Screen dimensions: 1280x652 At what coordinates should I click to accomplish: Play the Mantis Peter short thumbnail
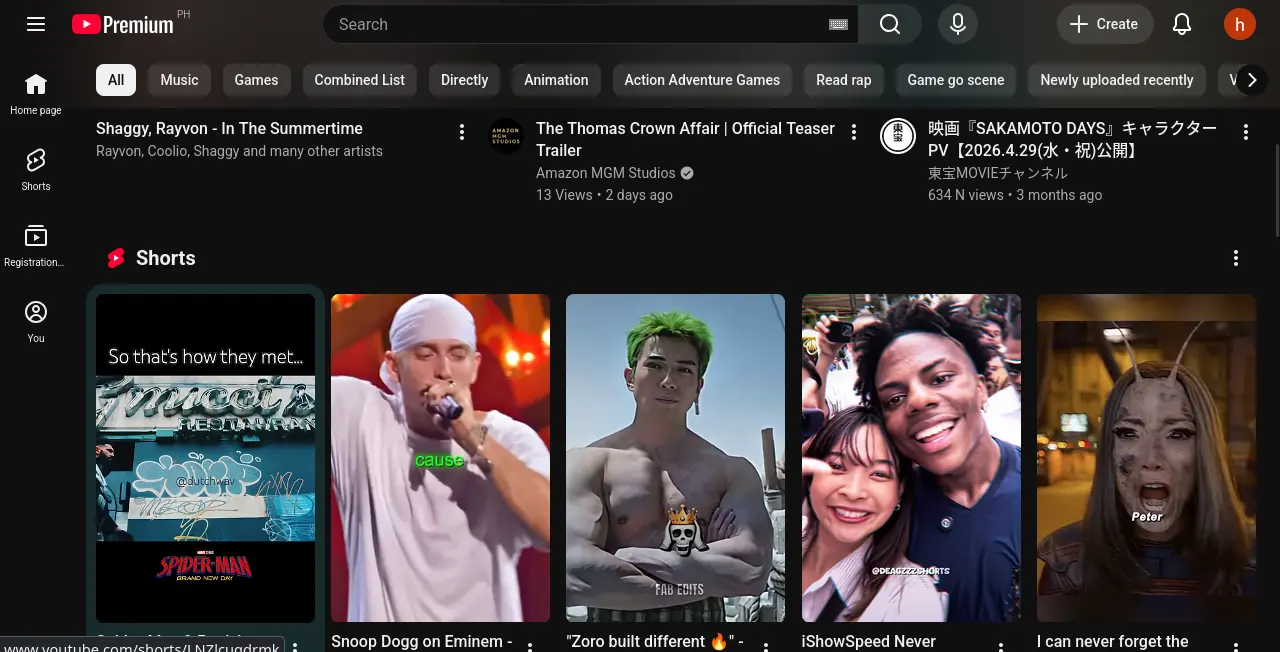[1146, 458]
